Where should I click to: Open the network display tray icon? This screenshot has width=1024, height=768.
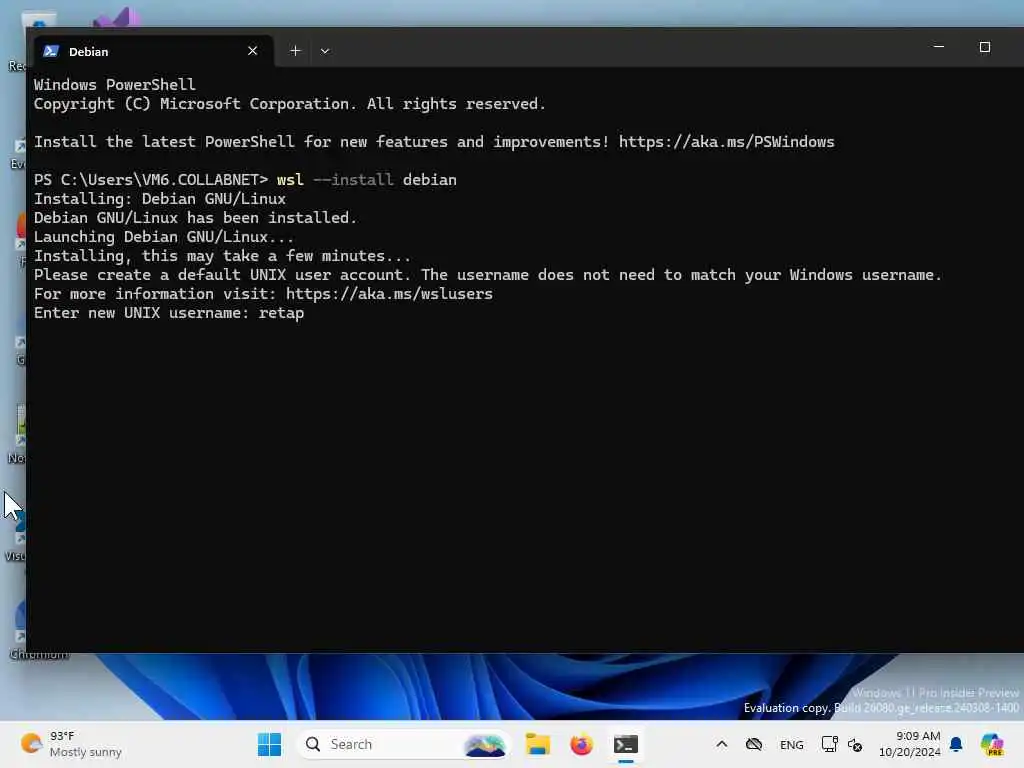829,744
